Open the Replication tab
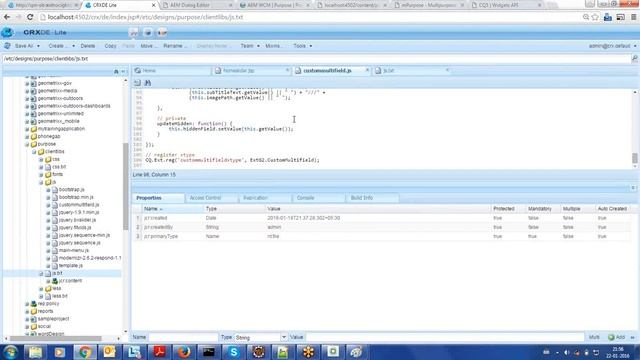Viewport: 640px width, 360px height. coord(265,198)
